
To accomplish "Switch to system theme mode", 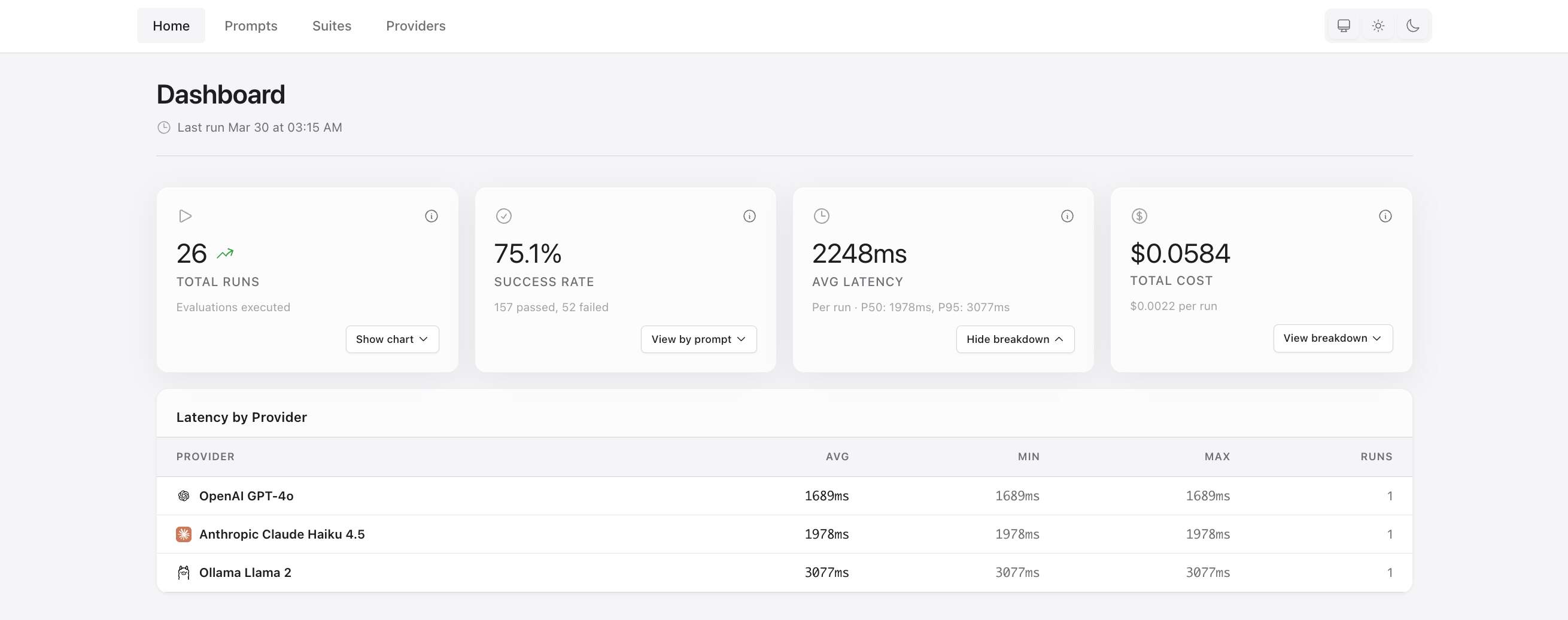I will click(1344, 26).
